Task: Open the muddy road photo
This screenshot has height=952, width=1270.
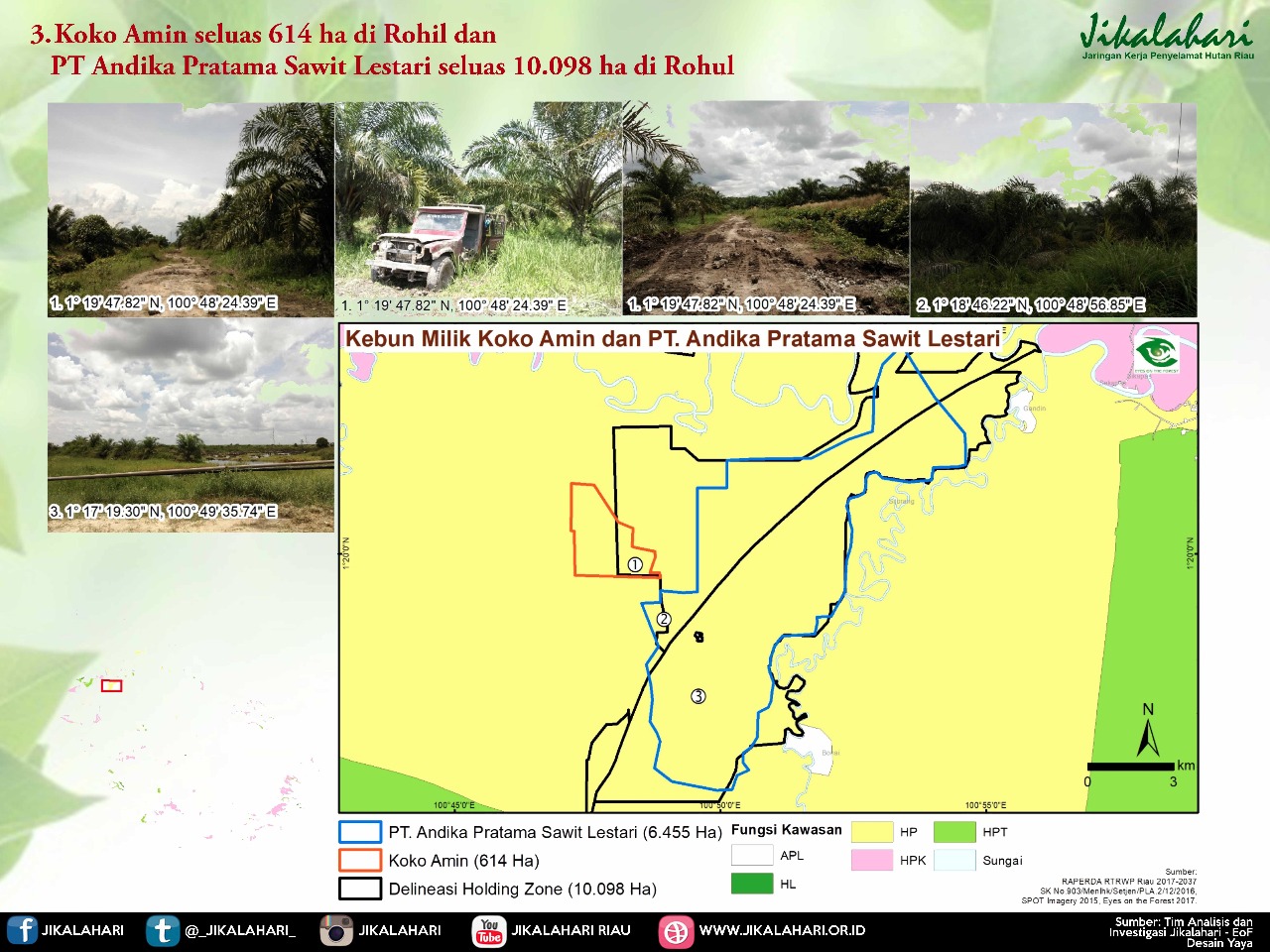Action: [766, 209]
